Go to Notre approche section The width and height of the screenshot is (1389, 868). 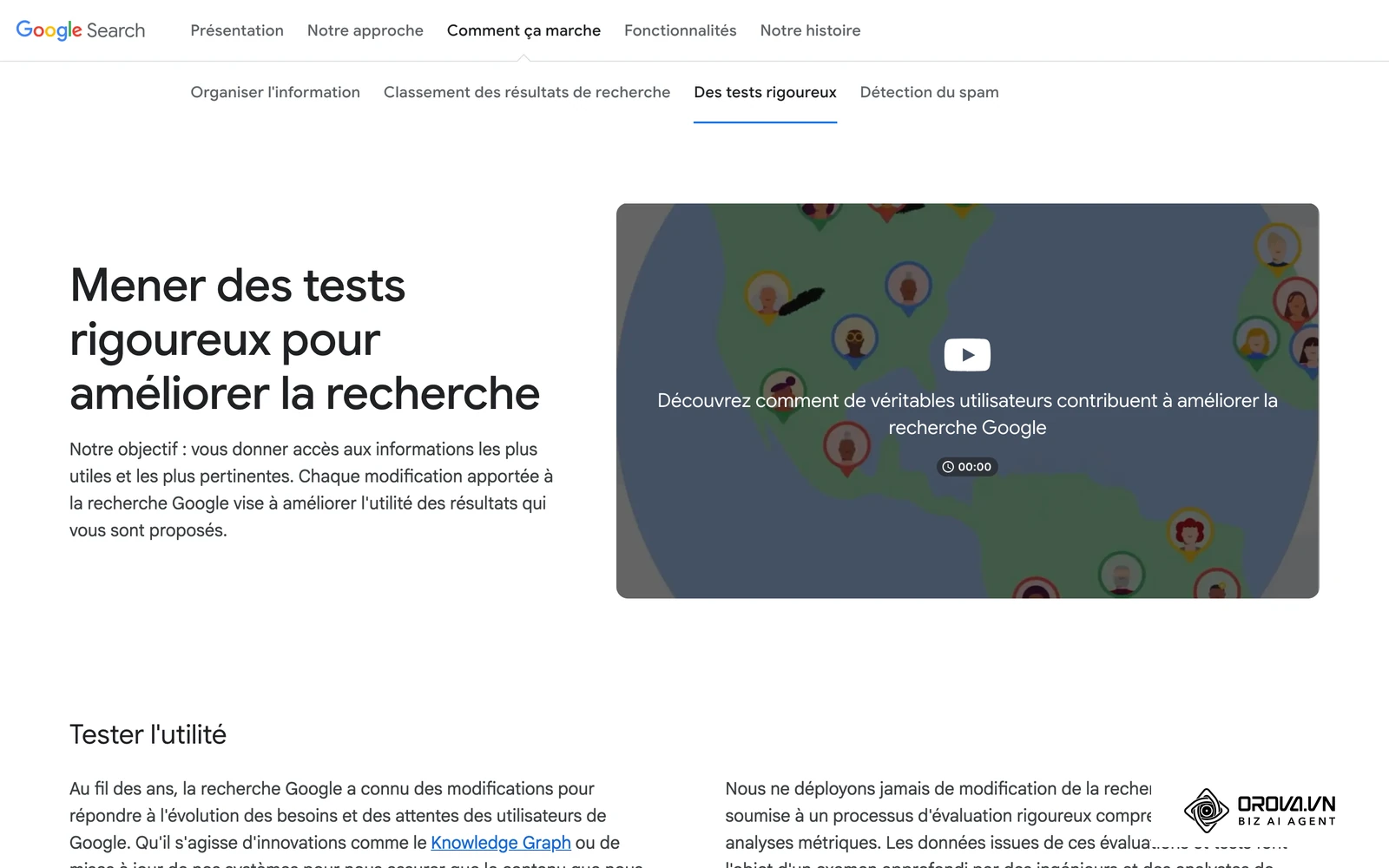(x=365, y=30)
